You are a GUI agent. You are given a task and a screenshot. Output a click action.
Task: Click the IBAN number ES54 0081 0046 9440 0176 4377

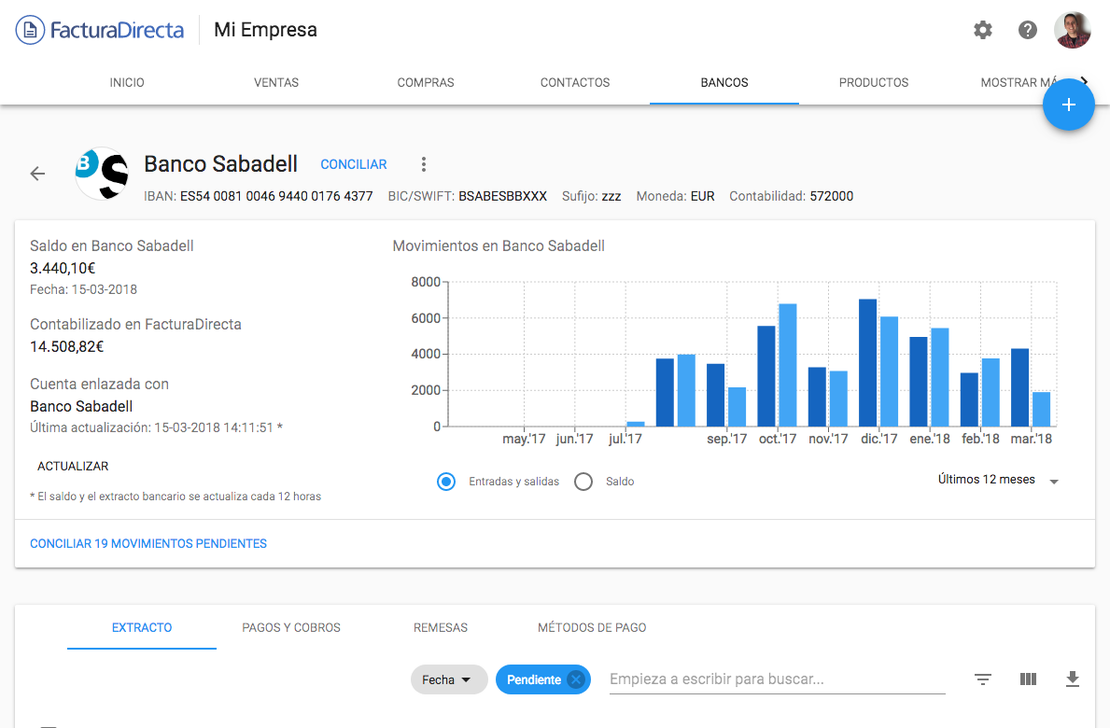276,196
